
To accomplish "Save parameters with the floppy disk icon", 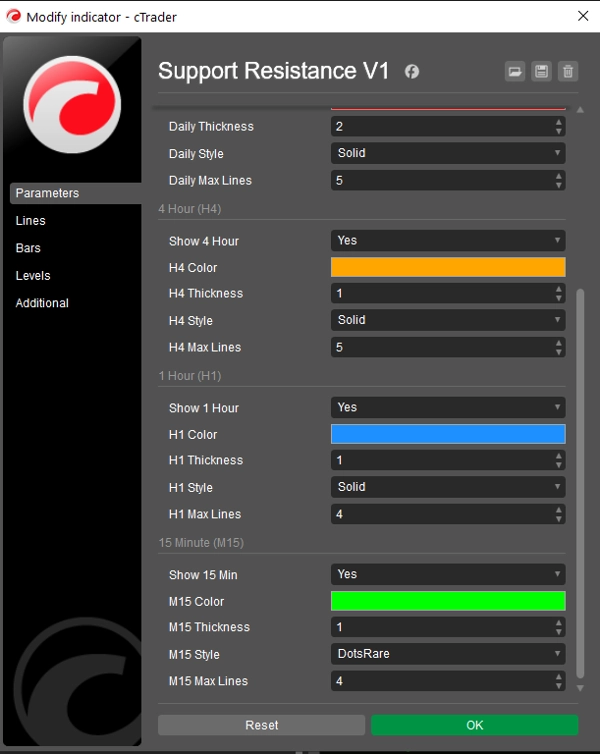I will point(541,72).
